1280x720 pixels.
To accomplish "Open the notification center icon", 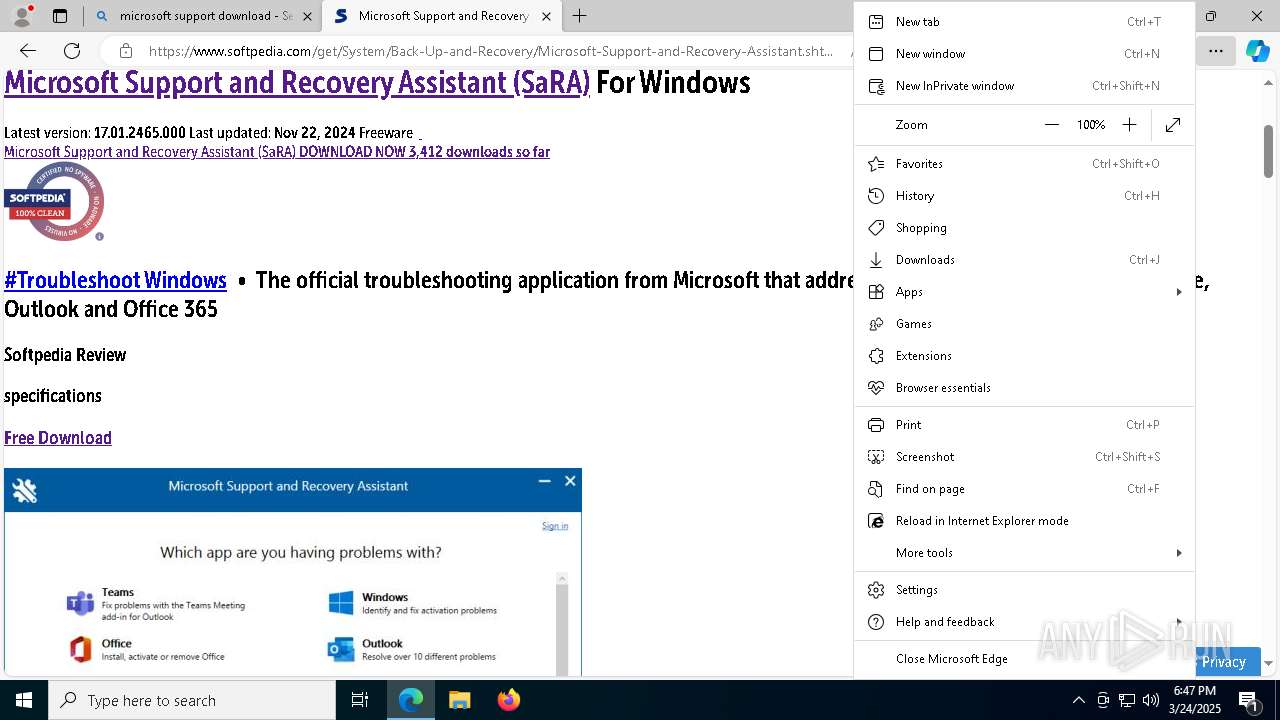I will tap(1248, 700).
